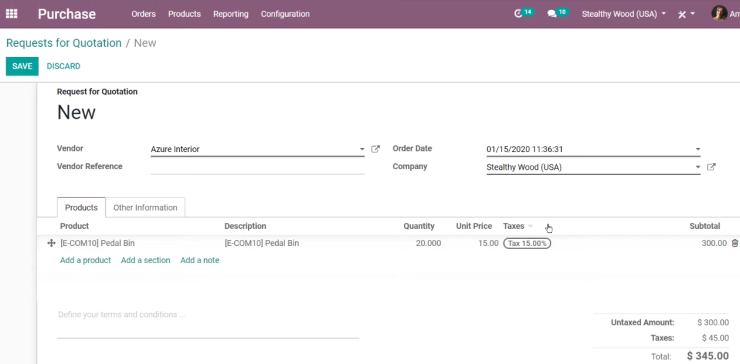The image size is (740, 364).
Task: Click the Subtotal cell 300.00
Action: [714, 243]
